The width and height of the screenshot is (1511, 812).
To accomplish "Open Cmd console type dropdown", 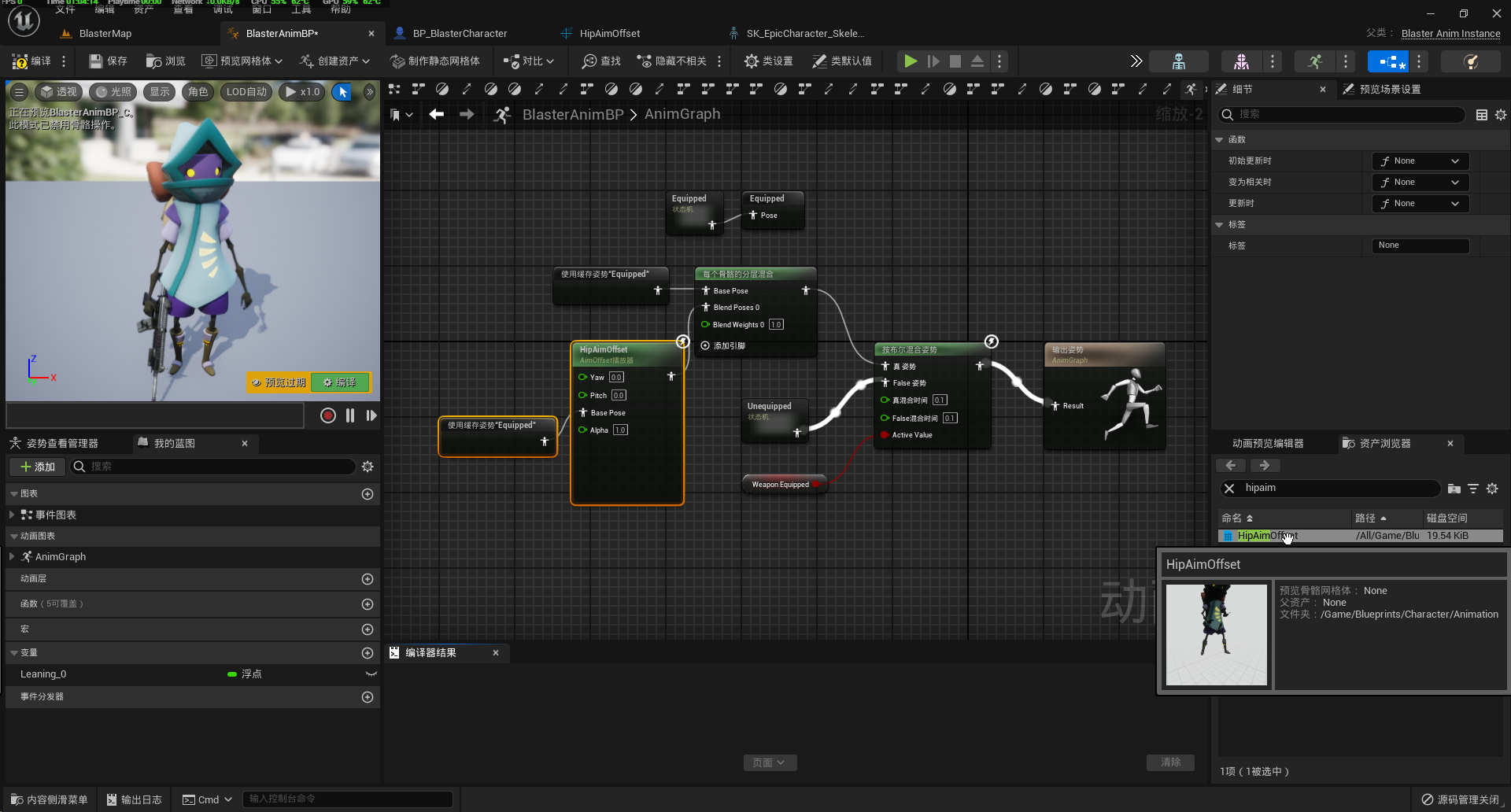I will 208,799.
